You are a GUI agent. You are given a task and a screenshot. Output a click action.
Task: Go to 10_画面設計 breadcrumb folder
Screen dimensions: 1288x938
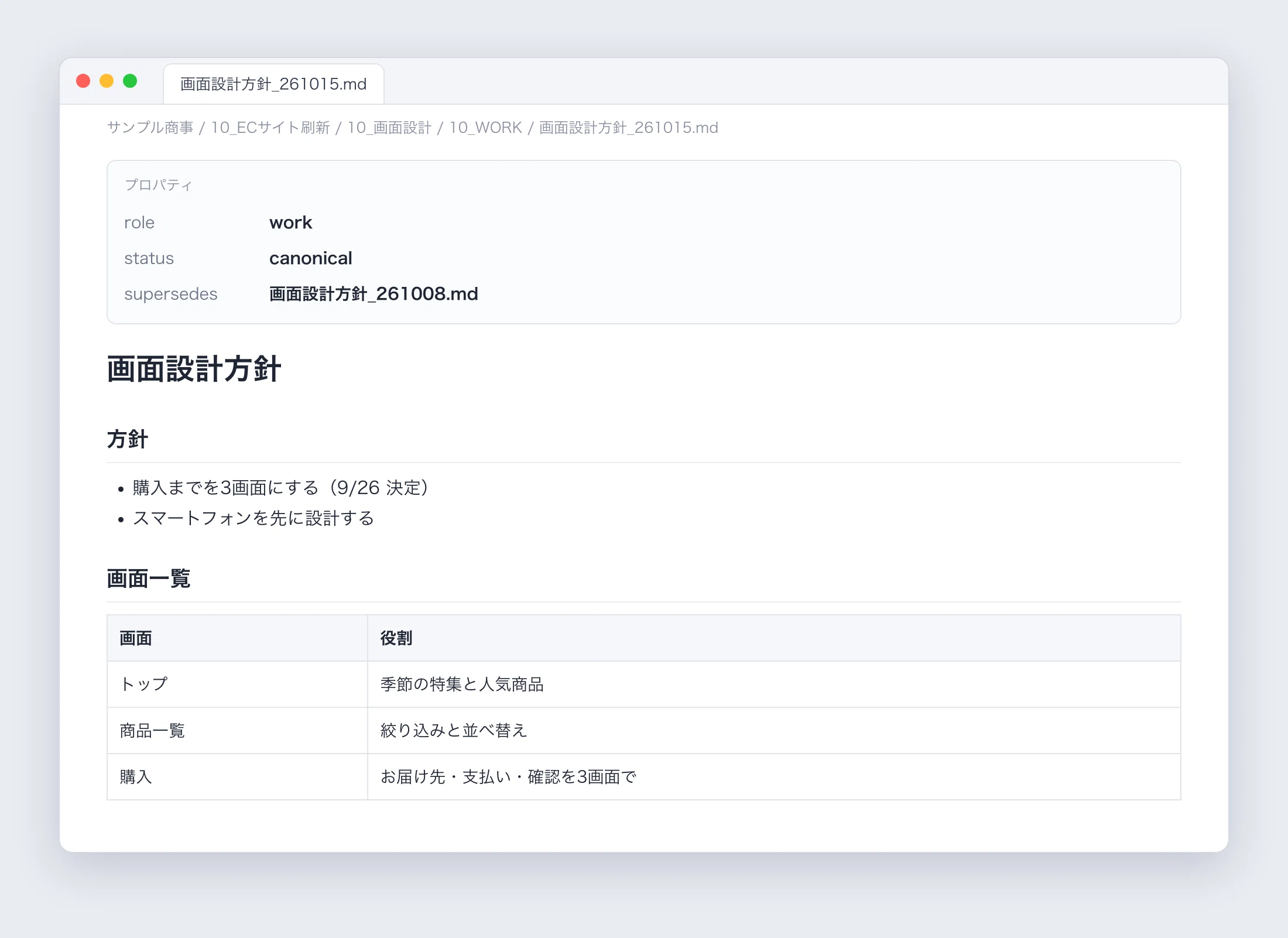coord(389,128)
